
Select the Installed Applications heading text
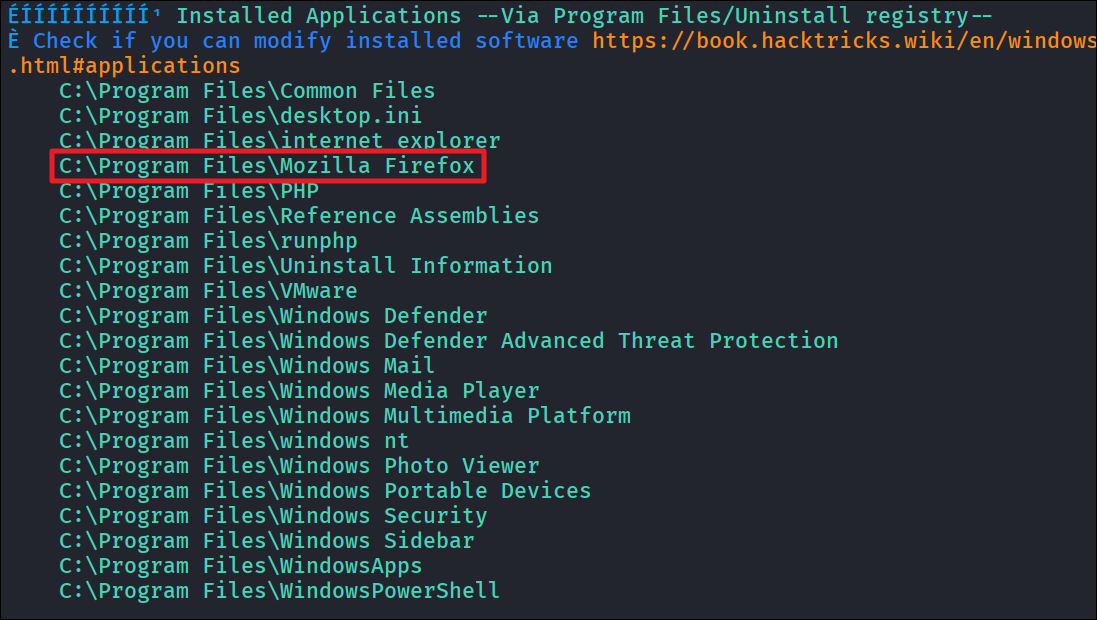(x=319, y=15)
